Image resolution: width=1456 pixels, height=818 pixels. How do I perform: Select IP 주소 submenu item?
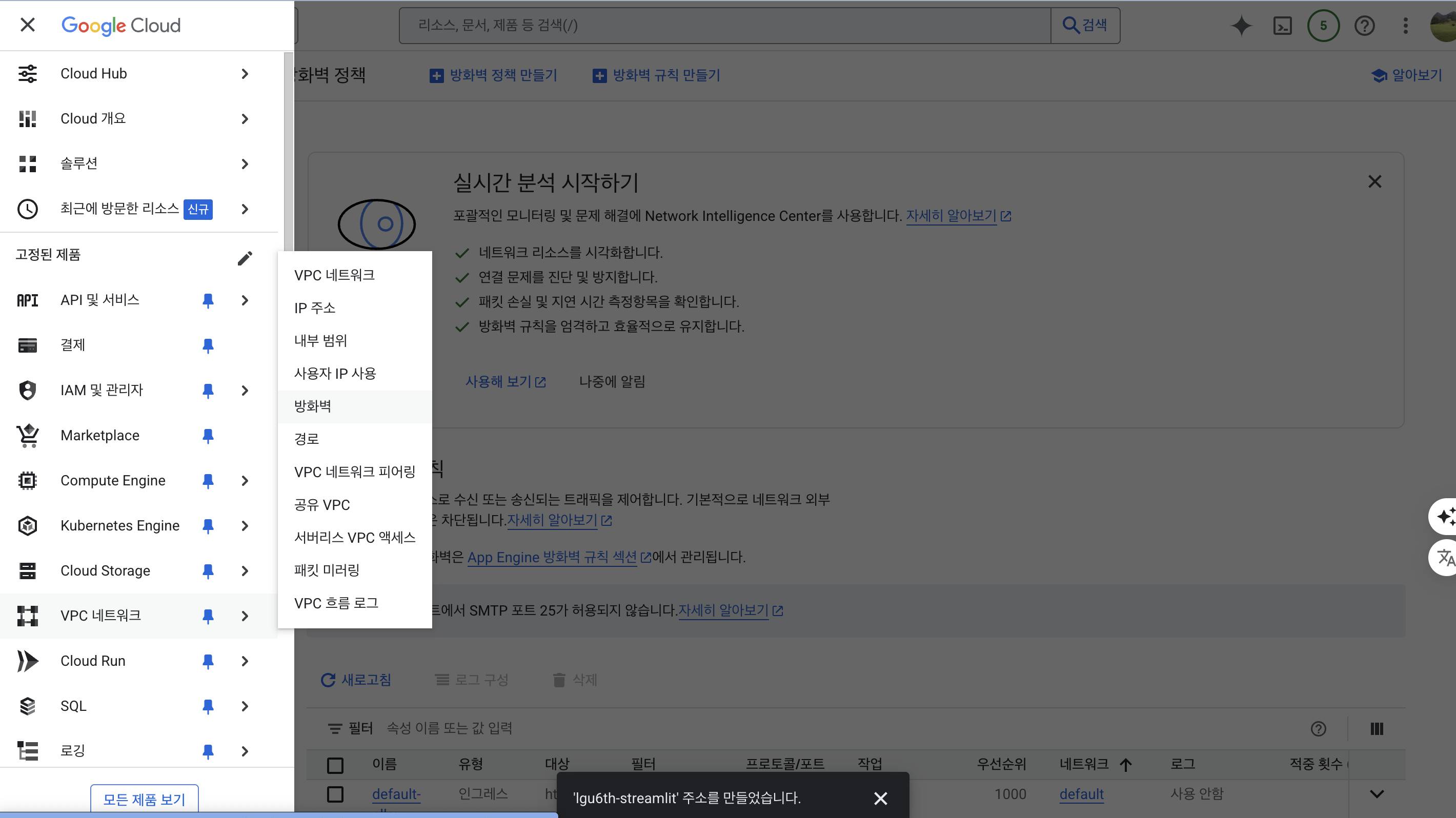pyautogui.click(x=355, y=308)
